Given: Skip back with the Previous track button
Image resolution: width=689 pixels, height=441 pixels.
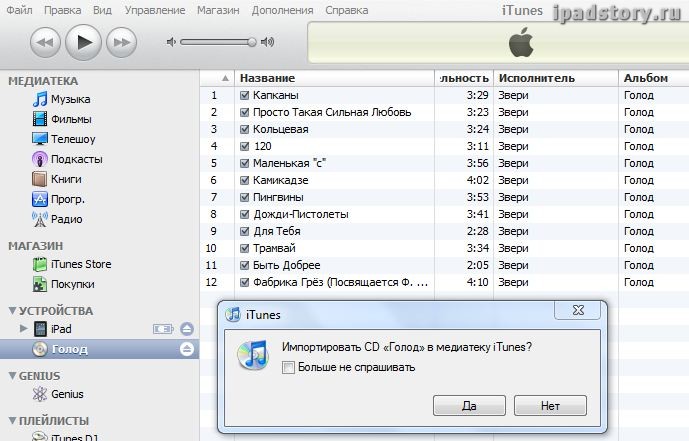Looking at the screenshot, I should (x=45, y=42).
